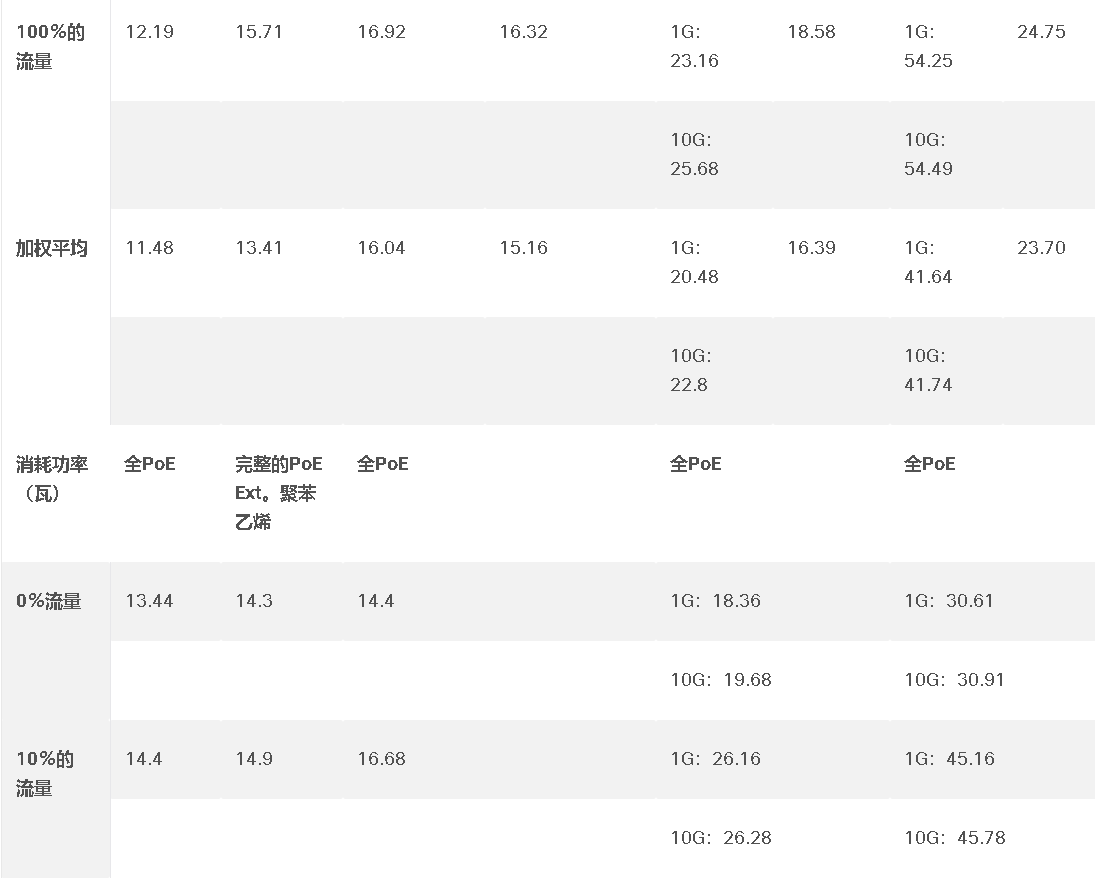Click the 13.41 weighted average cell
Image resolution: width=1095 pixels, height=878 pixels.
coord(259,248)
